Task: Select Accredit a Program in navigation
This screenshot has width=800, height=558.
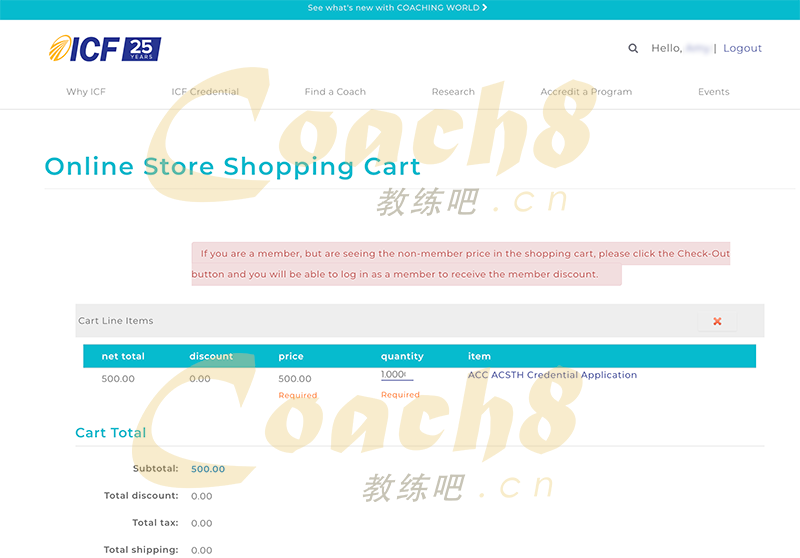Action: click(586, 92)
